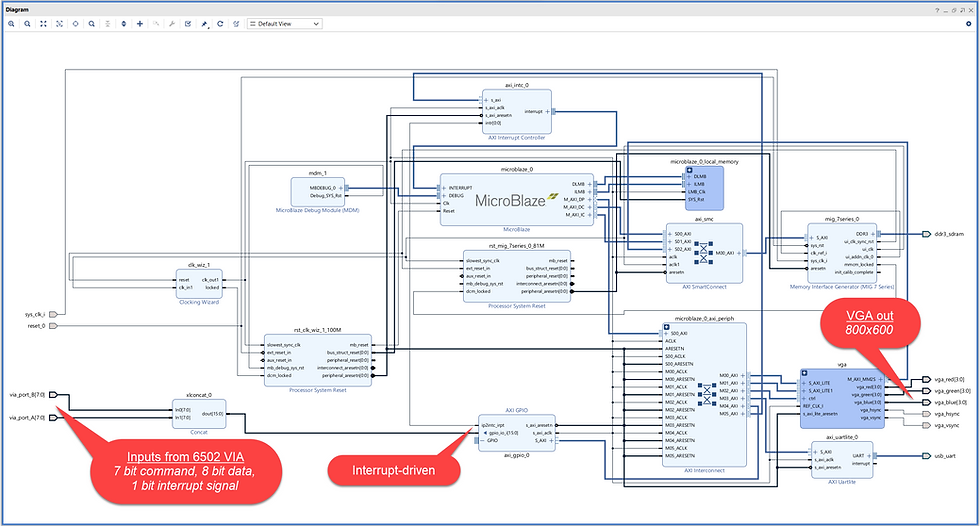Image resolution: width=980 pixels, height=526 pixels.
Task: Click the Optimize Routing toolbar icon
Action: click(x=236, y=24)
